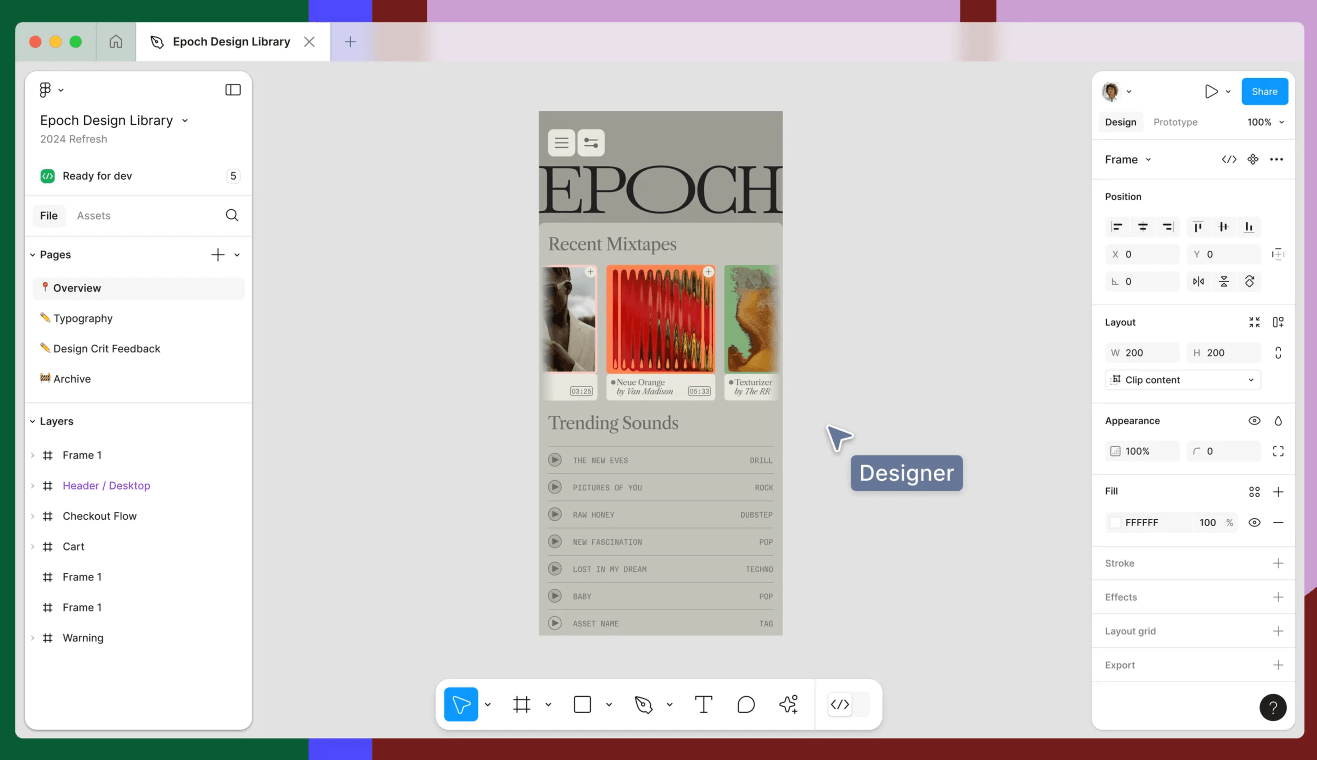1317x760 pixels.
Task: Add auto layout icon in Layout
Action: tap(1278, 322)
